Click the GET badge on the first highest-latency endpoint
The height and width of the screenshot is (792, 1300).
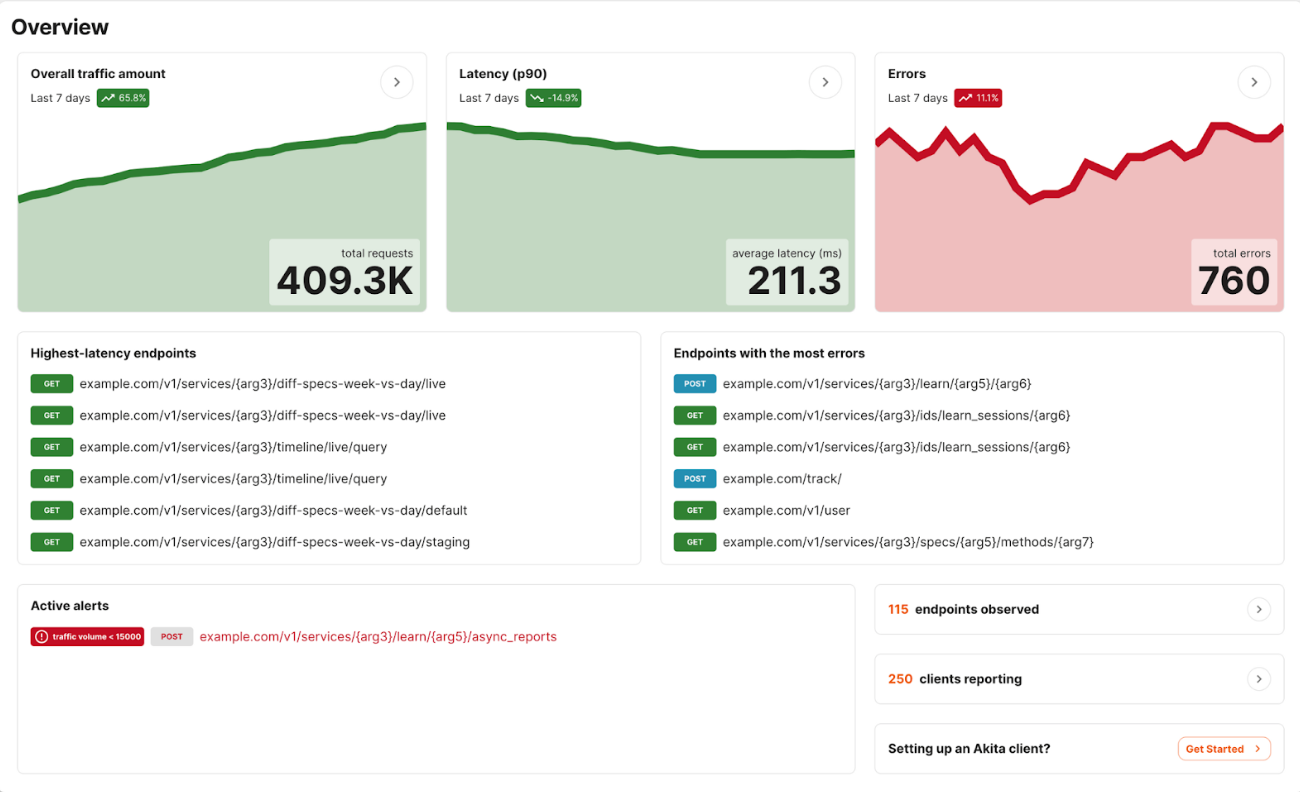[x=52, y=383]
